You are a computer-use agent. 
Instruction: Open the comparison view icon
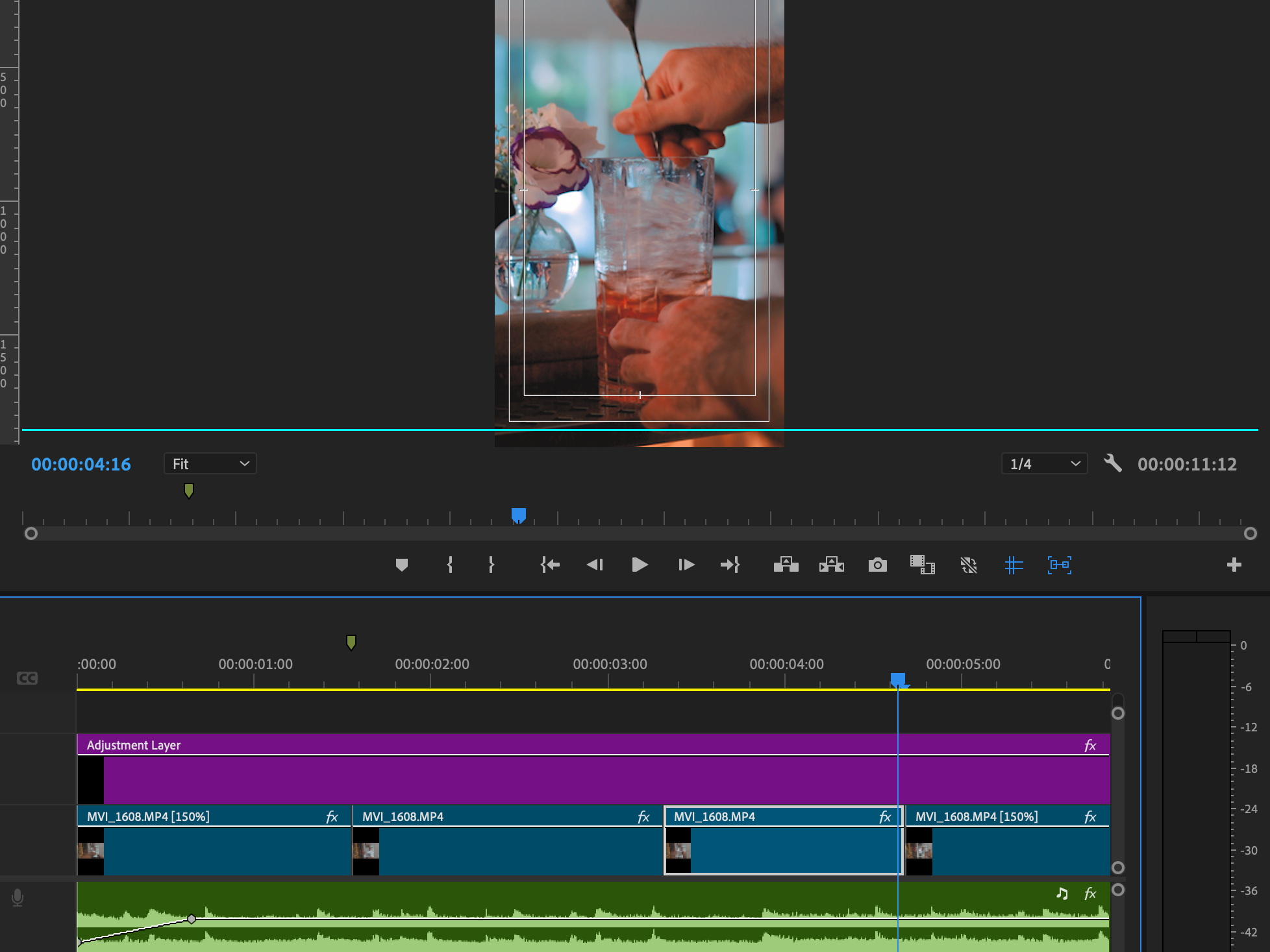(923, 565)
